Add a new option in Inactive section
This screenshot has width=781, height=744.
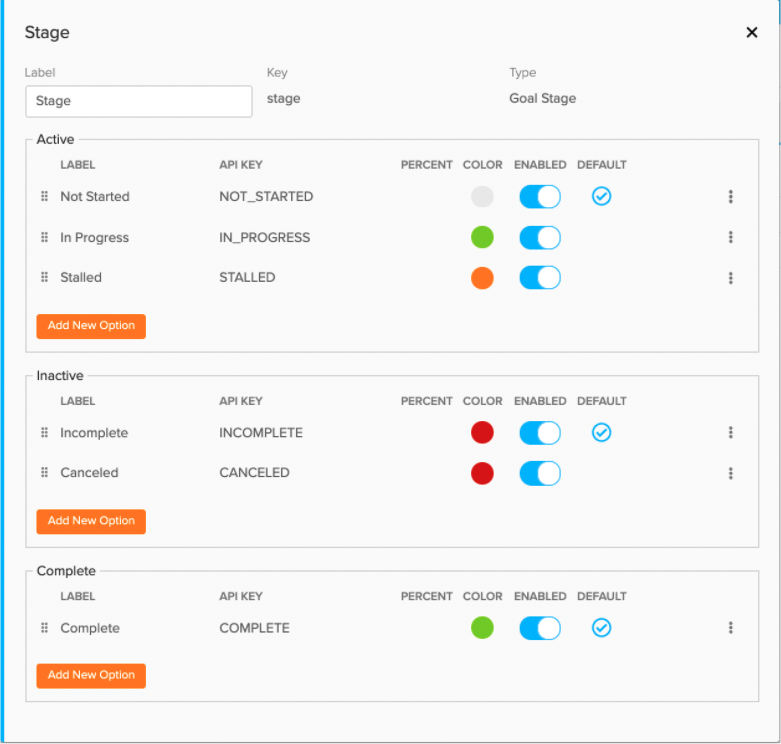click(91, 521)
